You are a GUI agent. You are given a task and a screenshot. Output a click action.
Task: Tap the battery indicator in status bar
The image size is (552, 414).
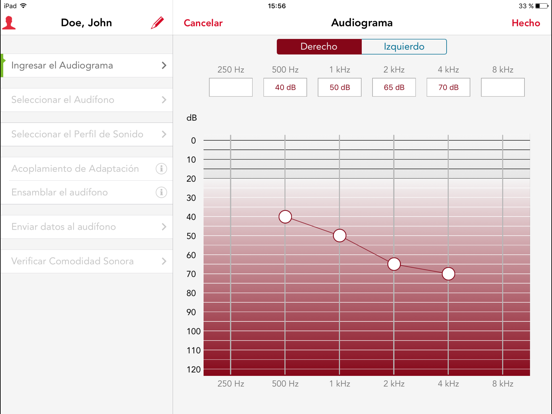[x=542, y=6]
